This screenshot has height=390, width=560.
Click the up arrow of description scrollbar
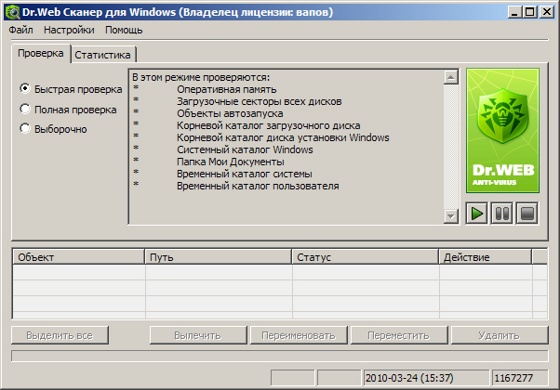pos(451,77)
